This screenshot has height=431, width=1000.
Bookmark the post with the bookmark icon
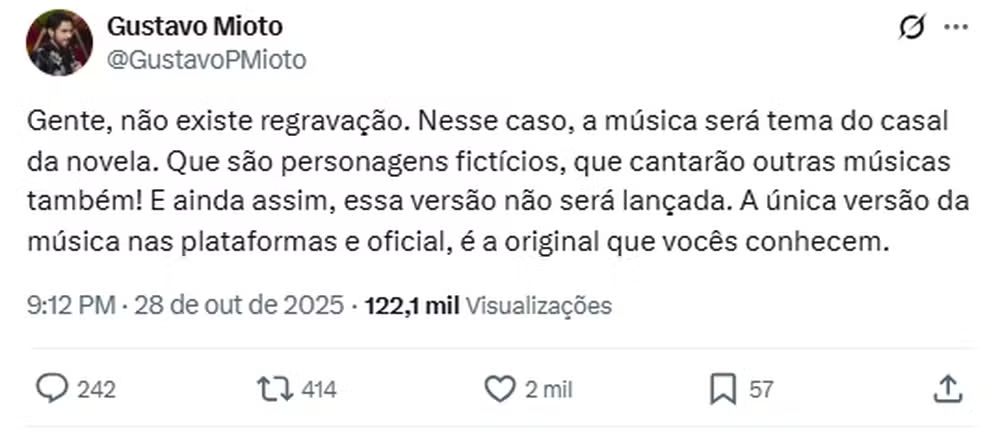(x=722, y=389)
